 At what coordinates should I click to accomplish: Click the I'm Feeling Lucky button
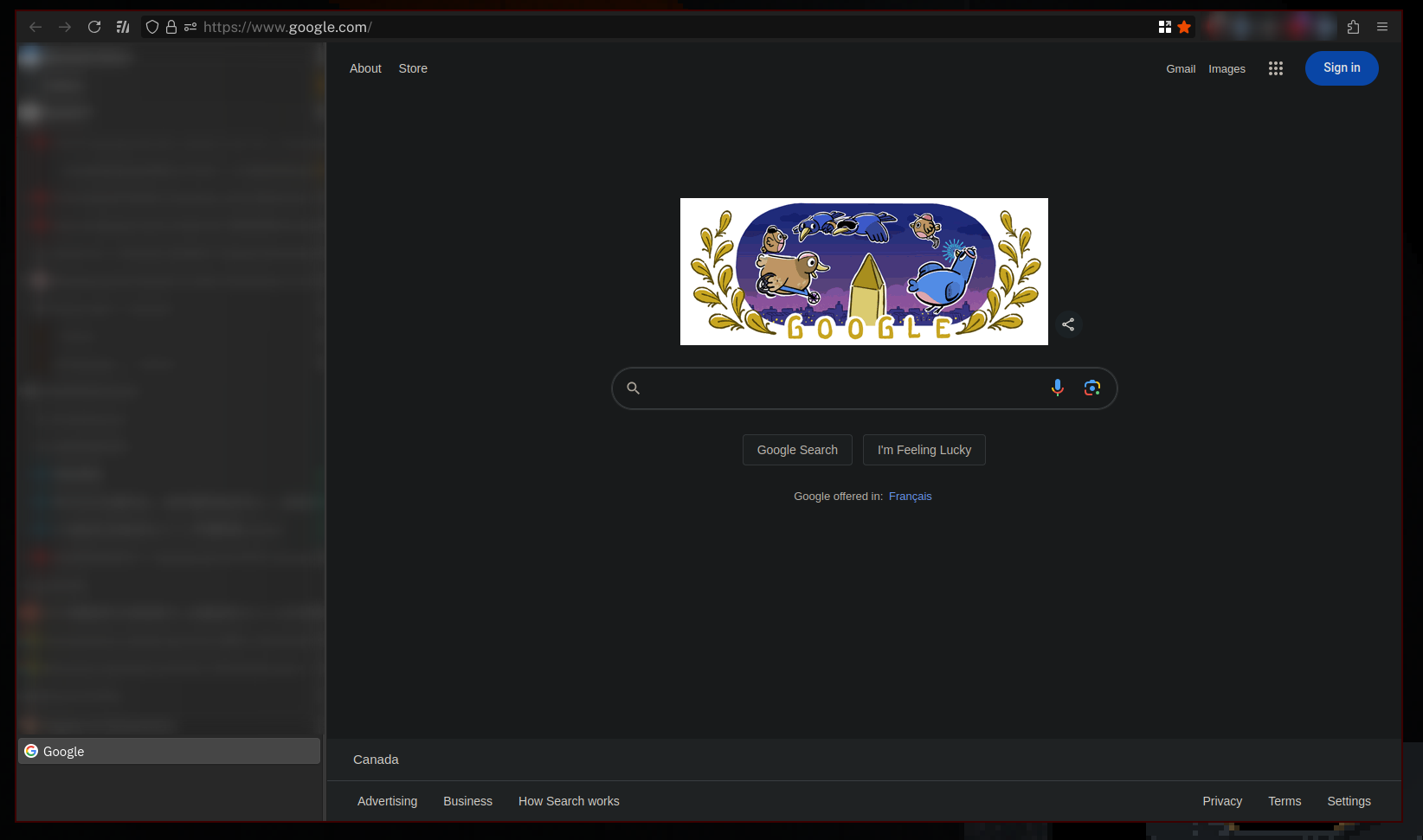tap(924, 450)
